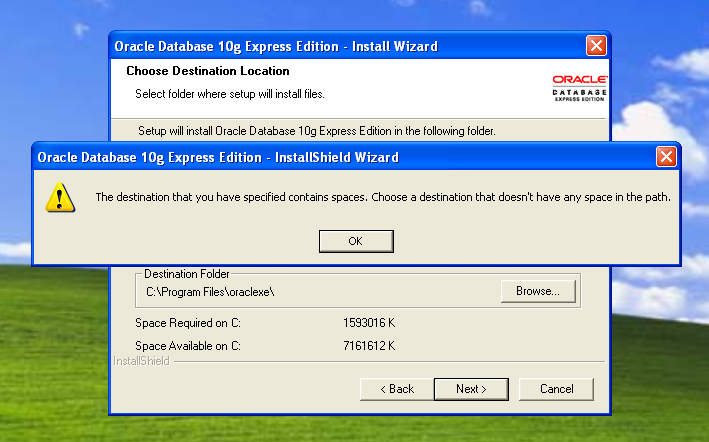Go to Next installation step

(471, 389)
